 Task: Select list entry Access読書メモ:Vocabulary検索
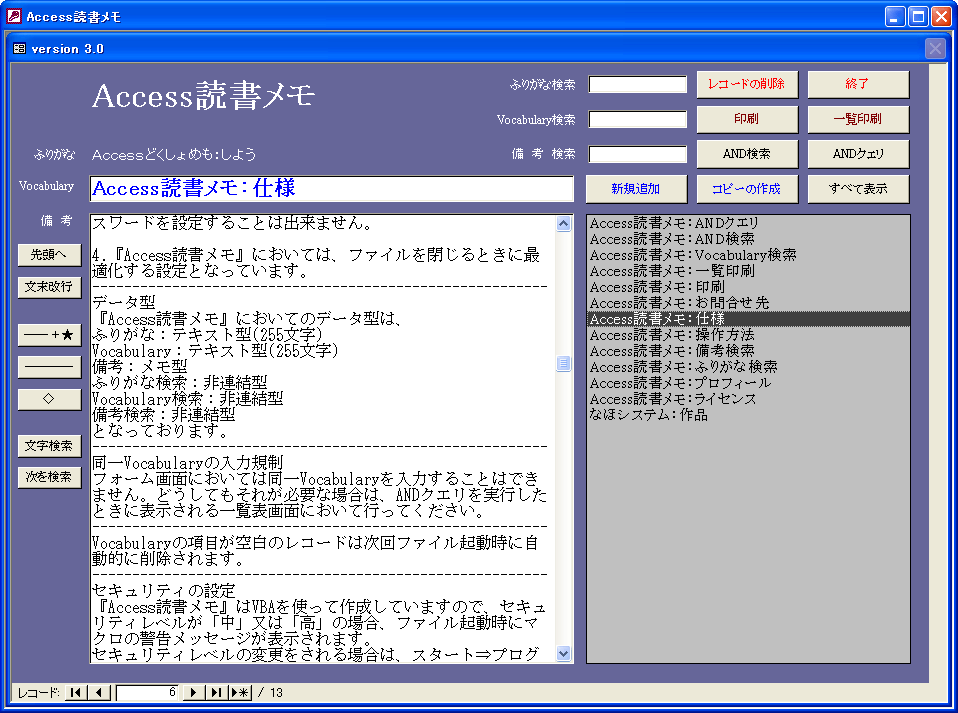click(748, 255)
